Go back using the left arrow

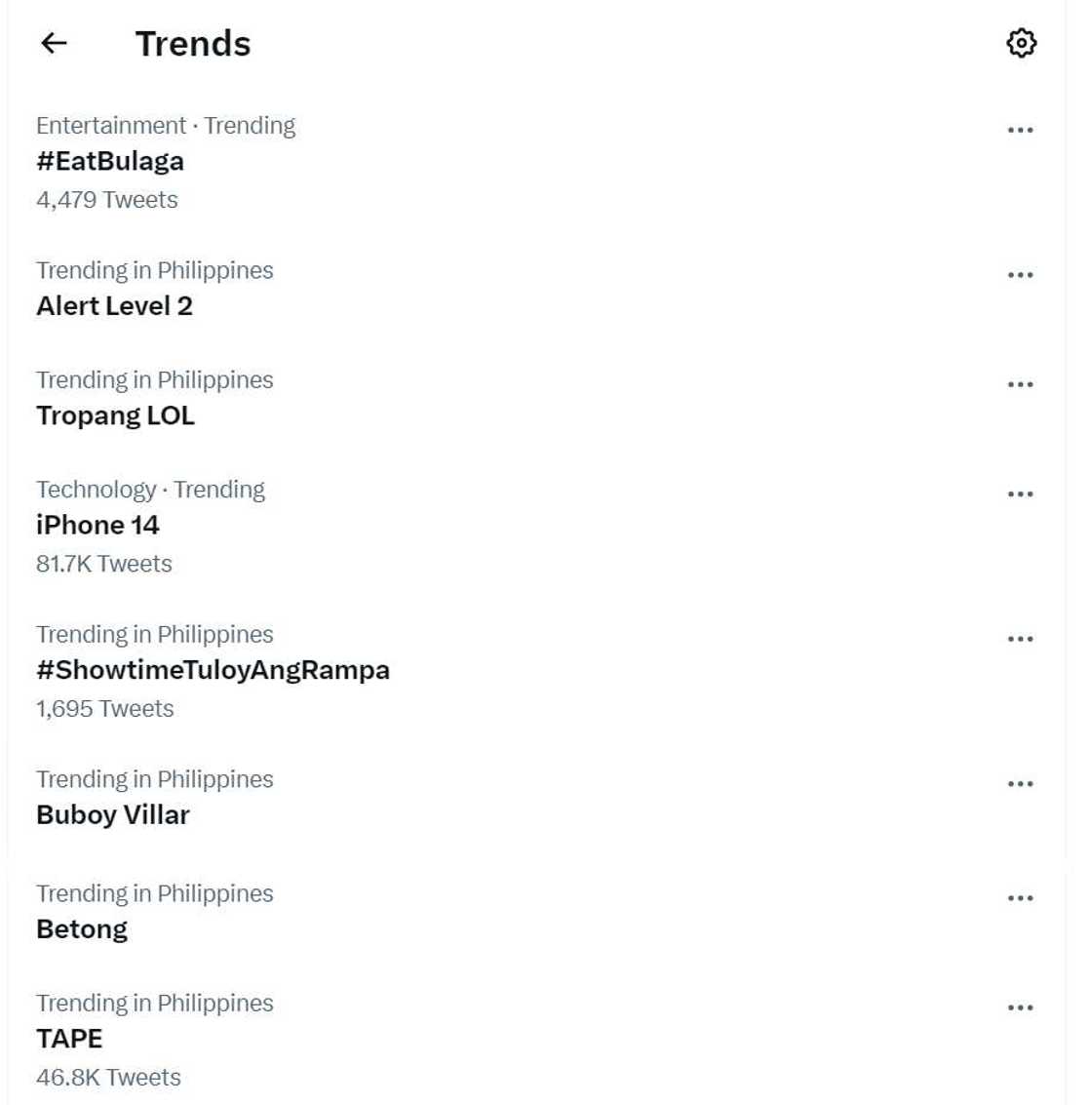54,43
